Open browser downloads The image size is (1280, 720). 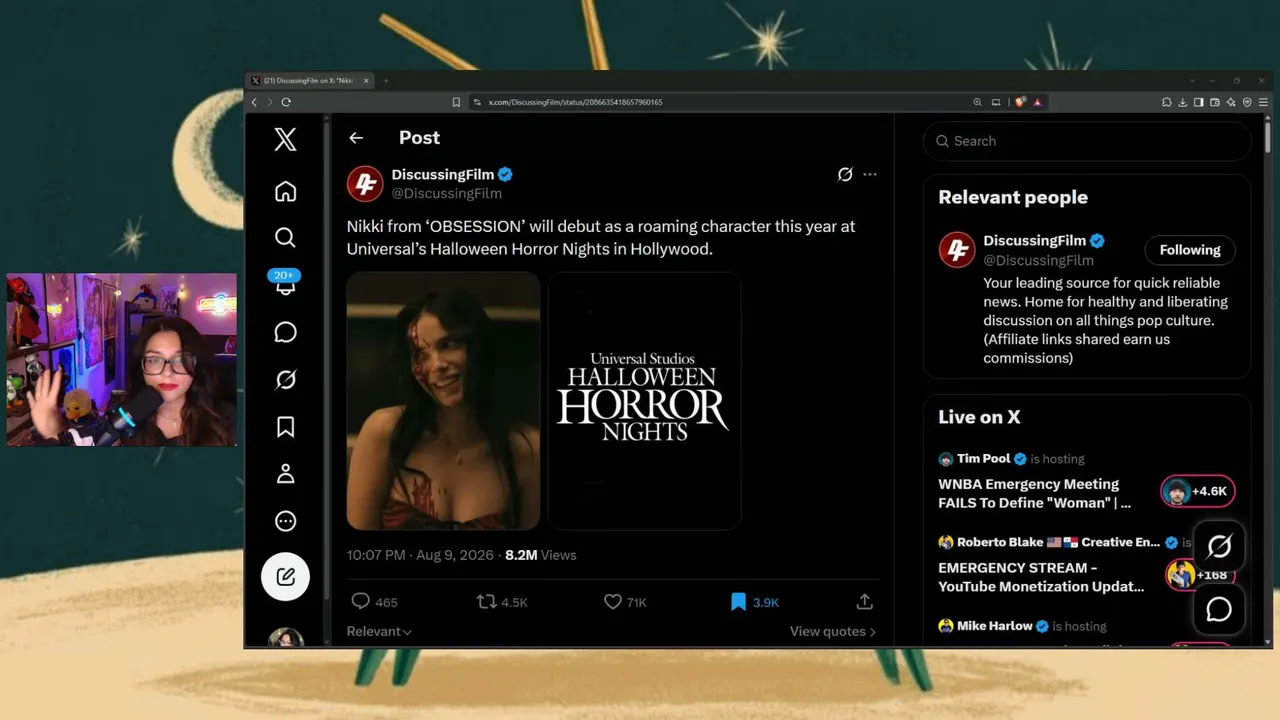[x=1183, y=102]
